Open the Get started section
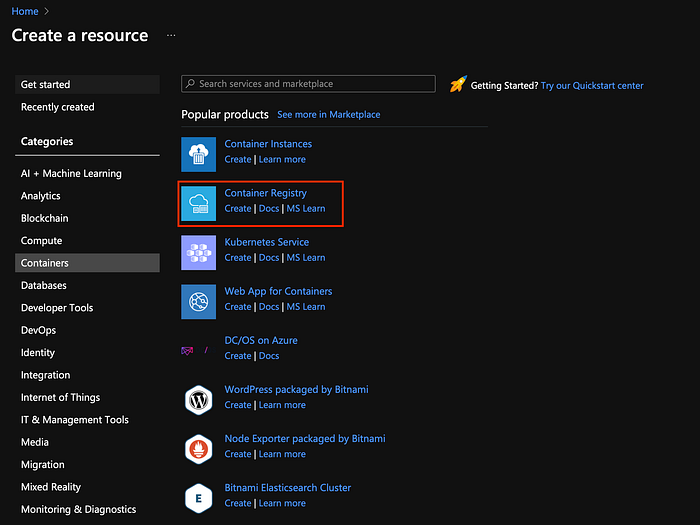This screenshot has height=525, width=700. (88, 84)
